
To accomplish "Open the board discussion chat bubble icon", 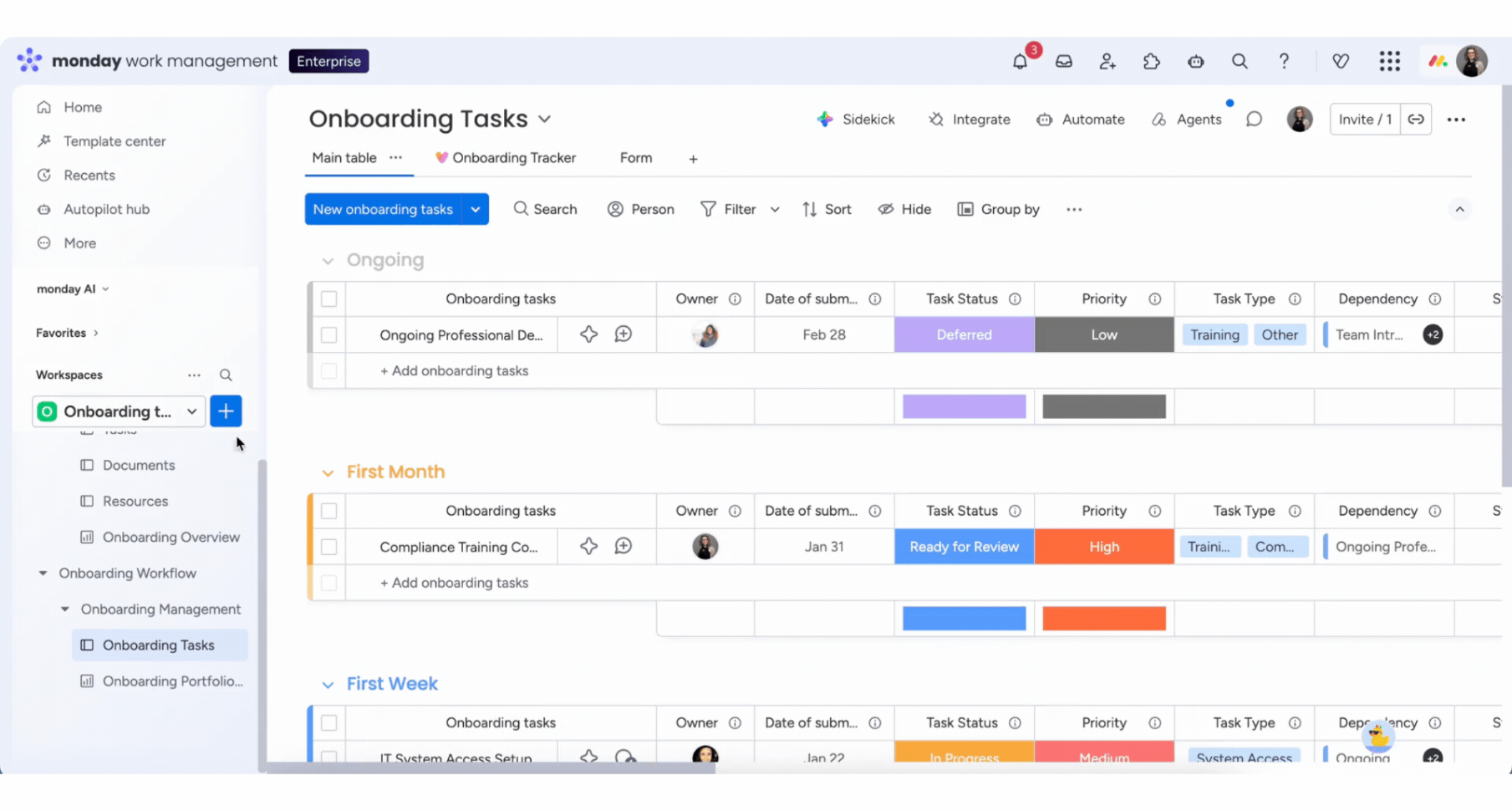I will click(1254, 120).
